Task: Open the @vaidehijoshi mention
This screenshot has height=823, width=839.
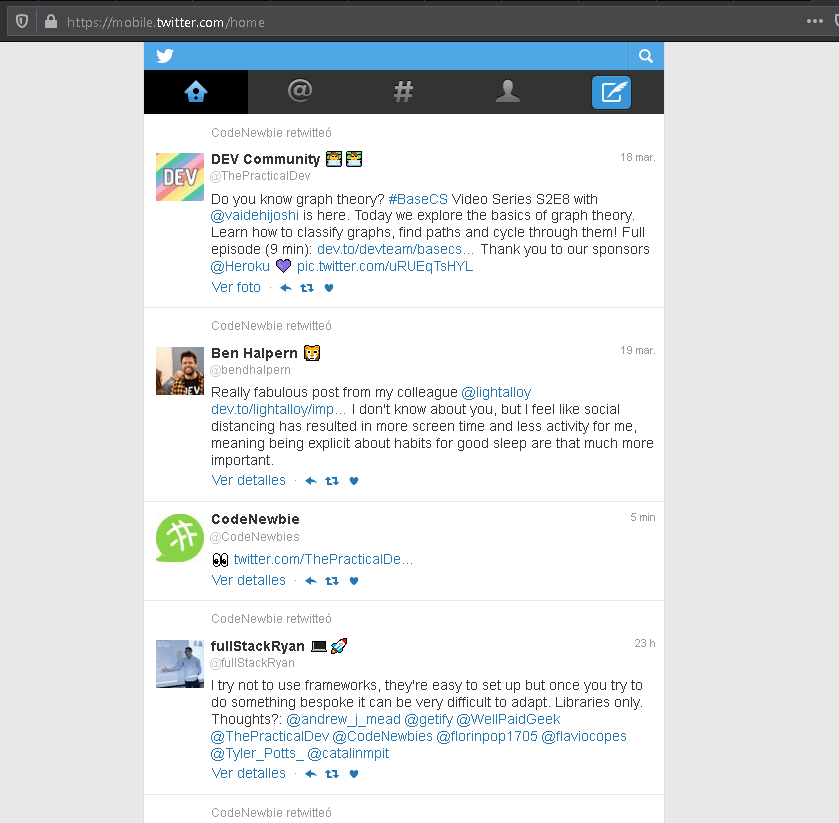Action: tap(255, 216)
